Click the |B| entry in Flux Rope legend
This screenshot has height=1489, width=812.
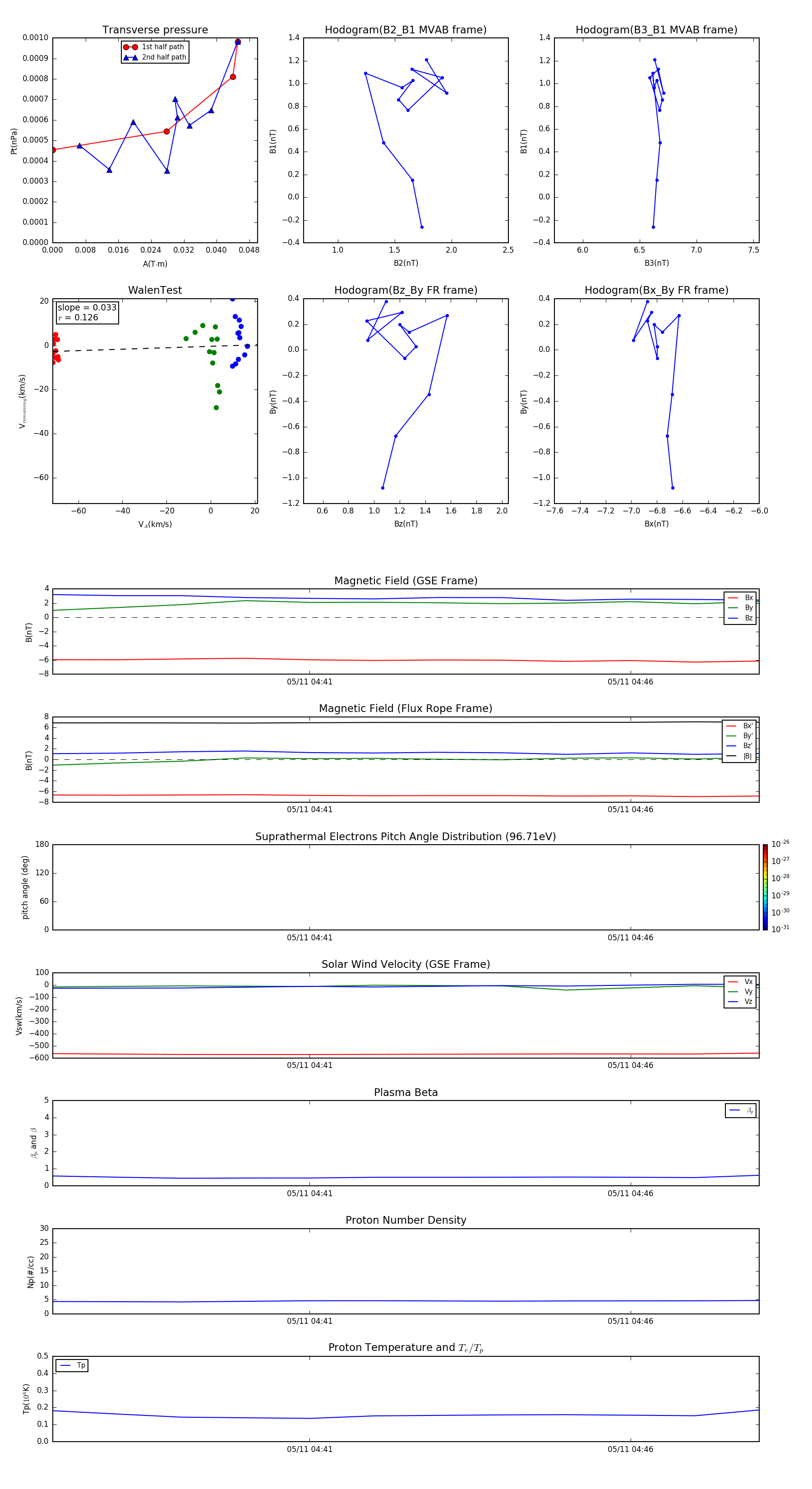pos(739,756)
